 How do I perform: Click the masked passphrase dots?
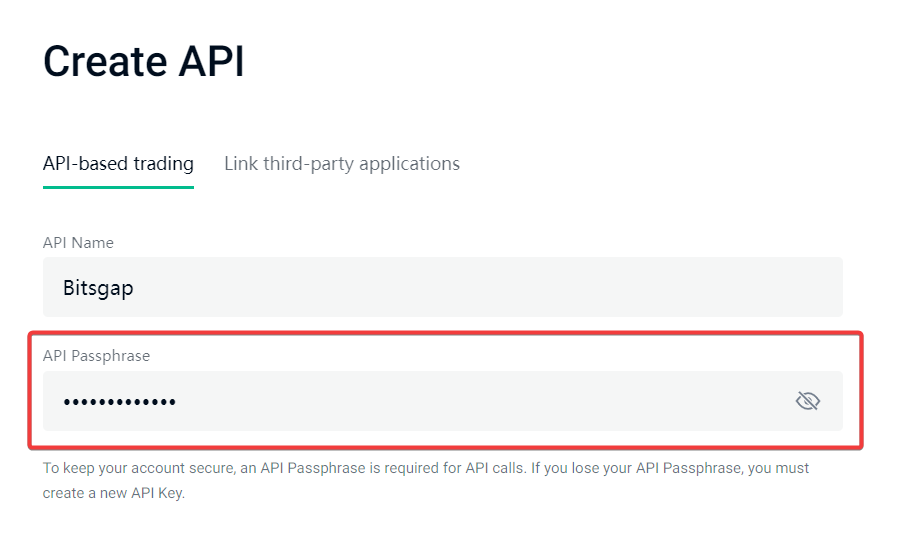click(x=119, y=402)
